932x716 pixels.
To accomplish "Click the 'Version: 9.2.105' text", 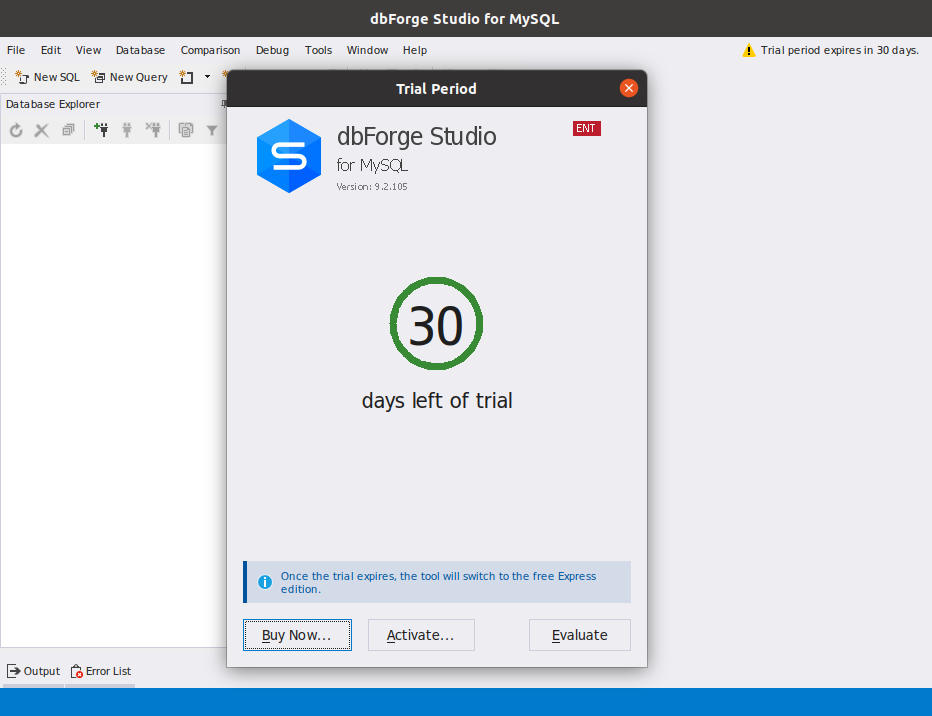I will pos(372,187).
